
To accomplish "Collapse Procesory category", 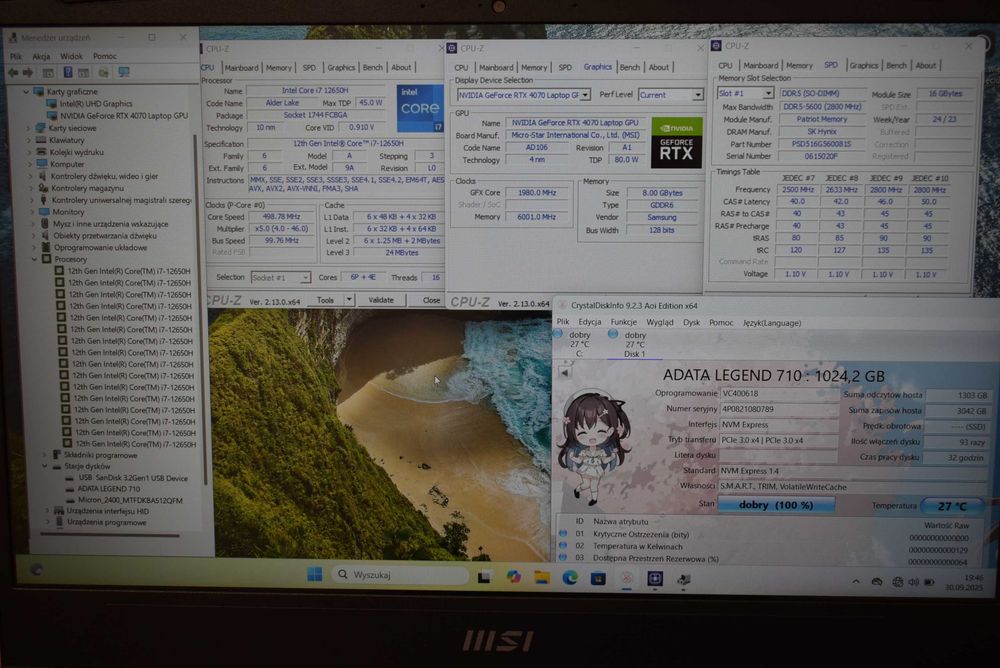I will [34, 259].
